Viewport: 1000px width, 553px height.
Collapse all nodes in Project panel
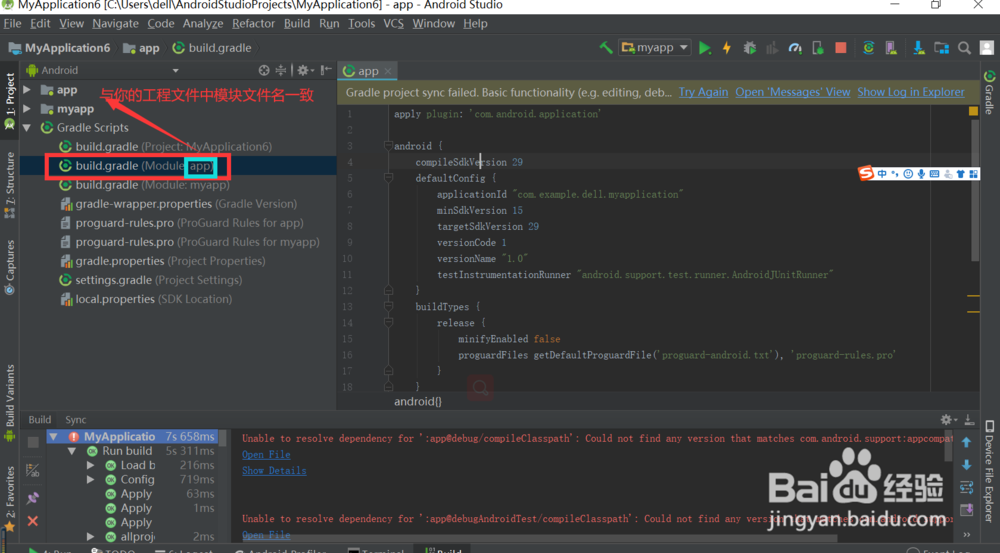281,70
